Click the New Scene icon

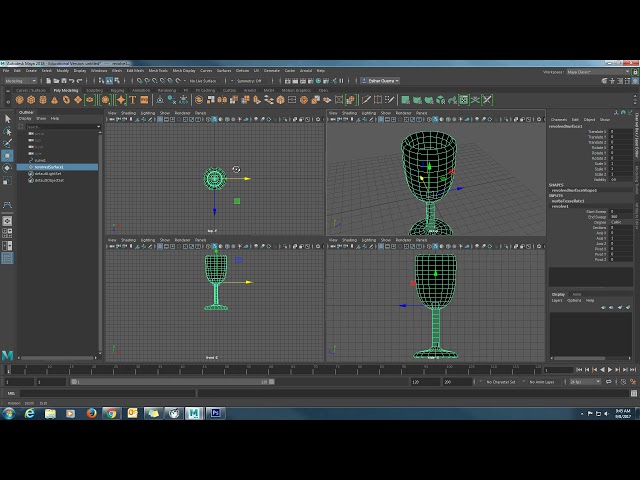click(x=49, y=81)
